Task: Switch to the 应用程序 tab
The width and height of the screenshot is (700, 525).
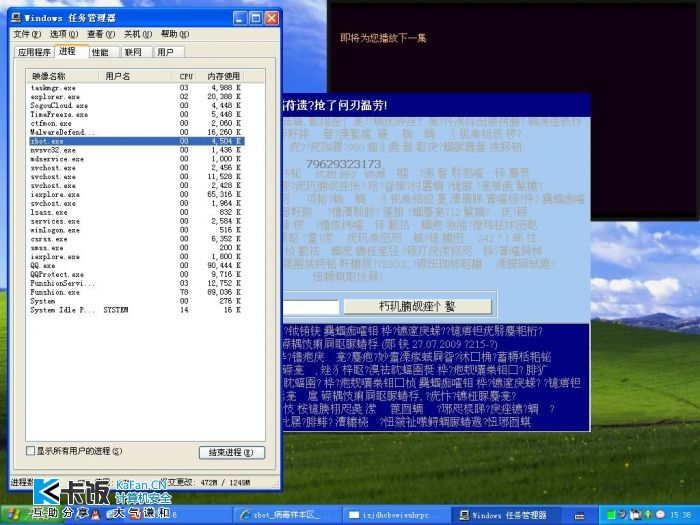Action: pos(33,52)
